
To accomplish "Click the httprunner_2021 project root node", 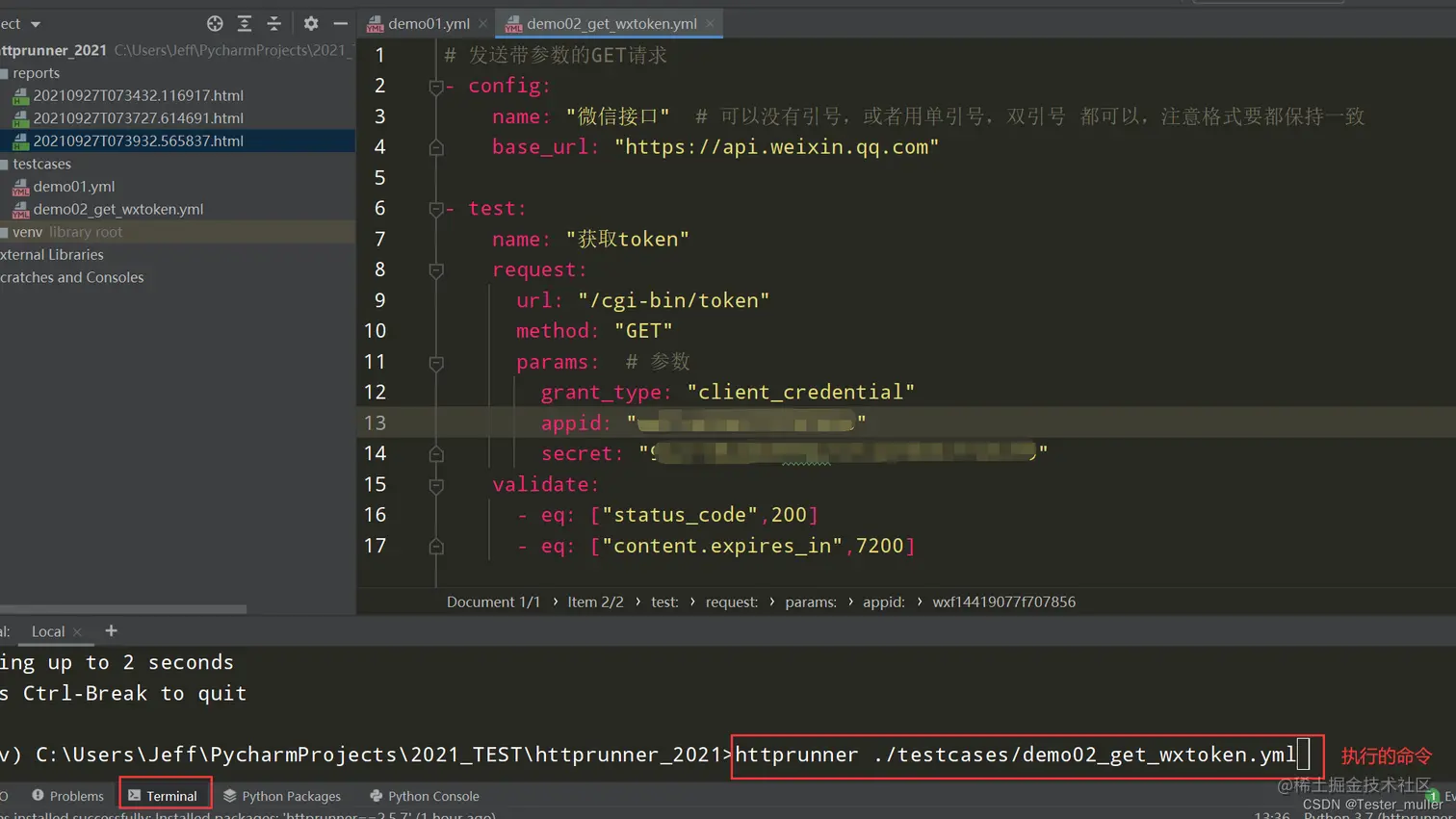I will click(54, 50).
